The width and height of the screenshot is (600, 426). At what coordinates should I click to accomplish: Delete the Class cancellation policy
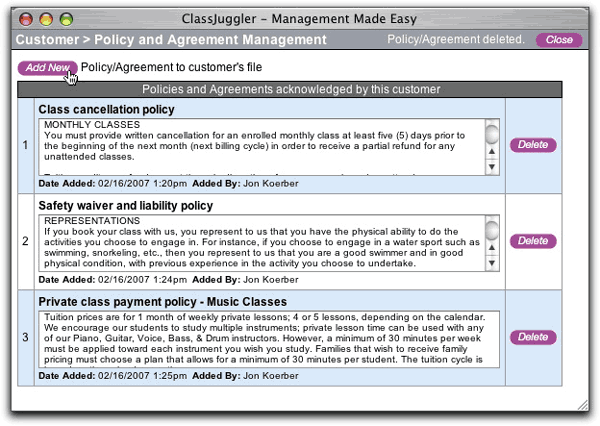click(x=533, y=145)
